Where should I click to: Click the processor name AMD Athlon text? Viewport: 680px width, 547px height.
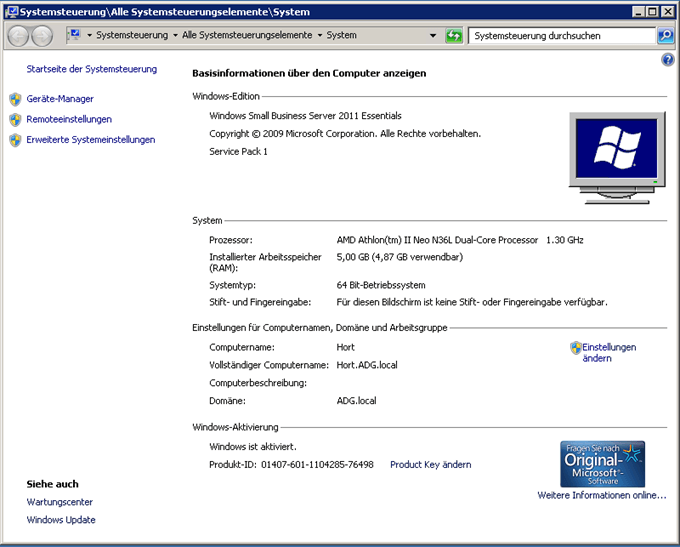pyautogui.click(x=437, y=240)
